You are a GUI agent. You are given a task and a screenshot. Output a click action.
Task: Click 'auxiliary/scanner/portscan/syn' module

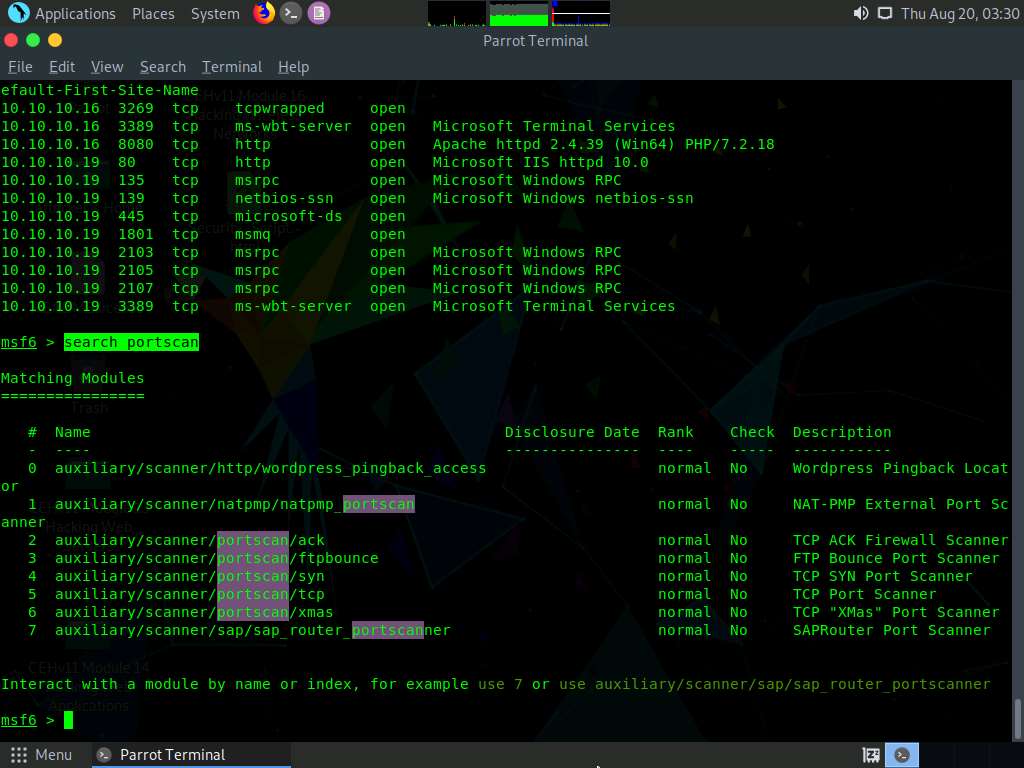point(189,576)
